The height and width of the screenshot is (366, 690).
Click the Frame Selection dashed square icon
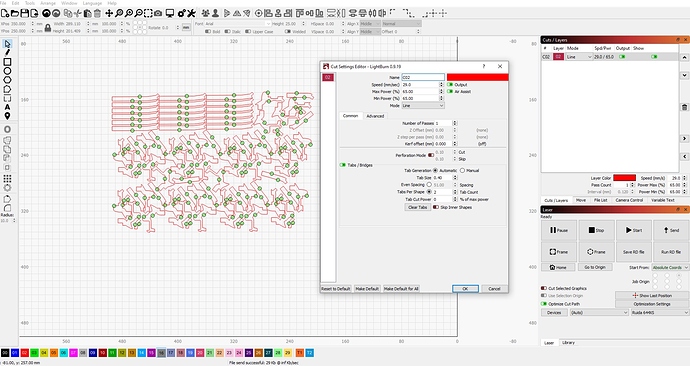coord(148,13)
